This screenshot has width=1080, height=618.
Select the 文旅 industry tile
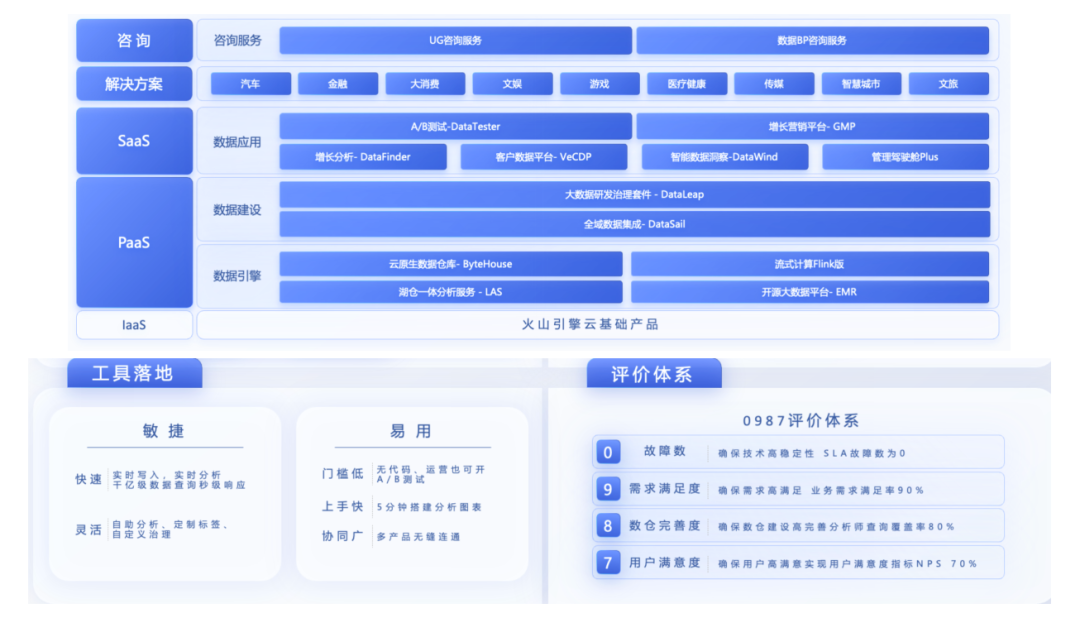948,84
